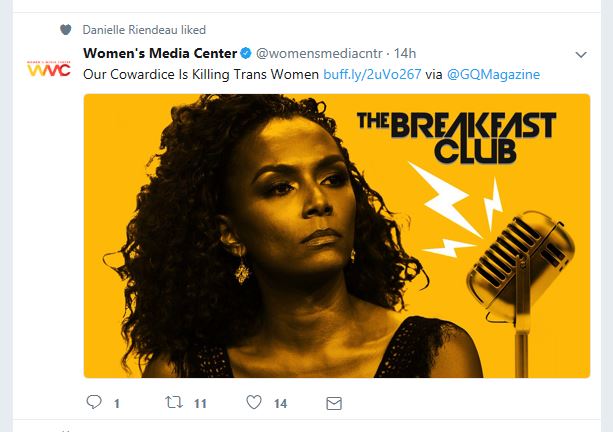Click the reply count of 1
613x432 pixels.
click(116, 404)
